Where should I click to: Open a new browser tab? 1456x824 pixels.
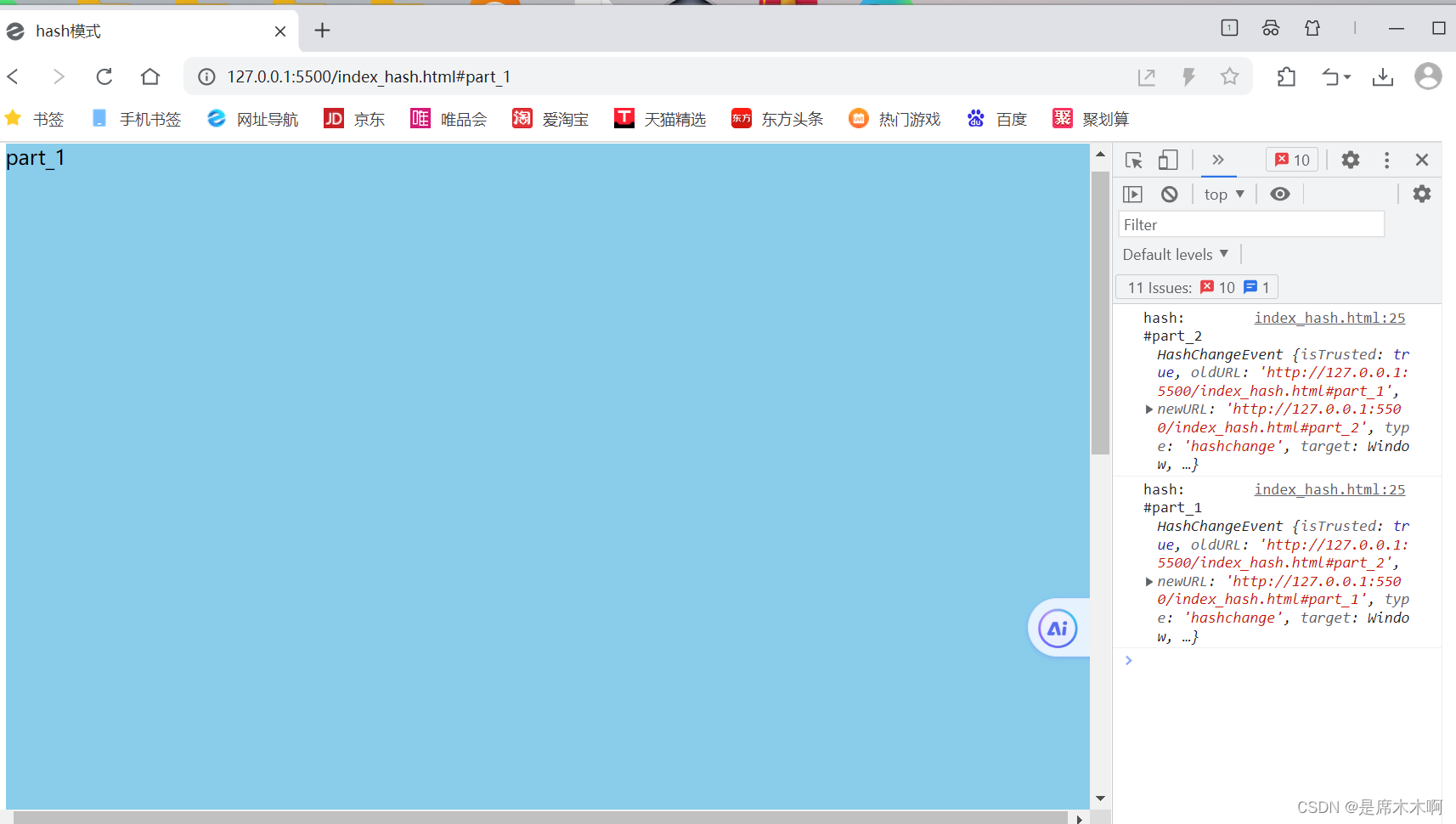pyautogui.click(x=322, y=31)
